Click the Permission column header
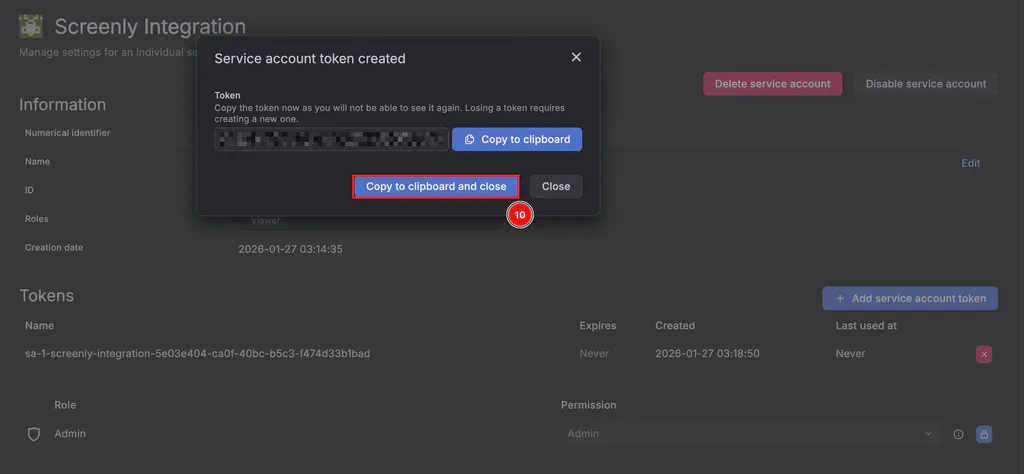Image resolution: width=1024 pixels, height=474 pixels. tap(588, 405)
